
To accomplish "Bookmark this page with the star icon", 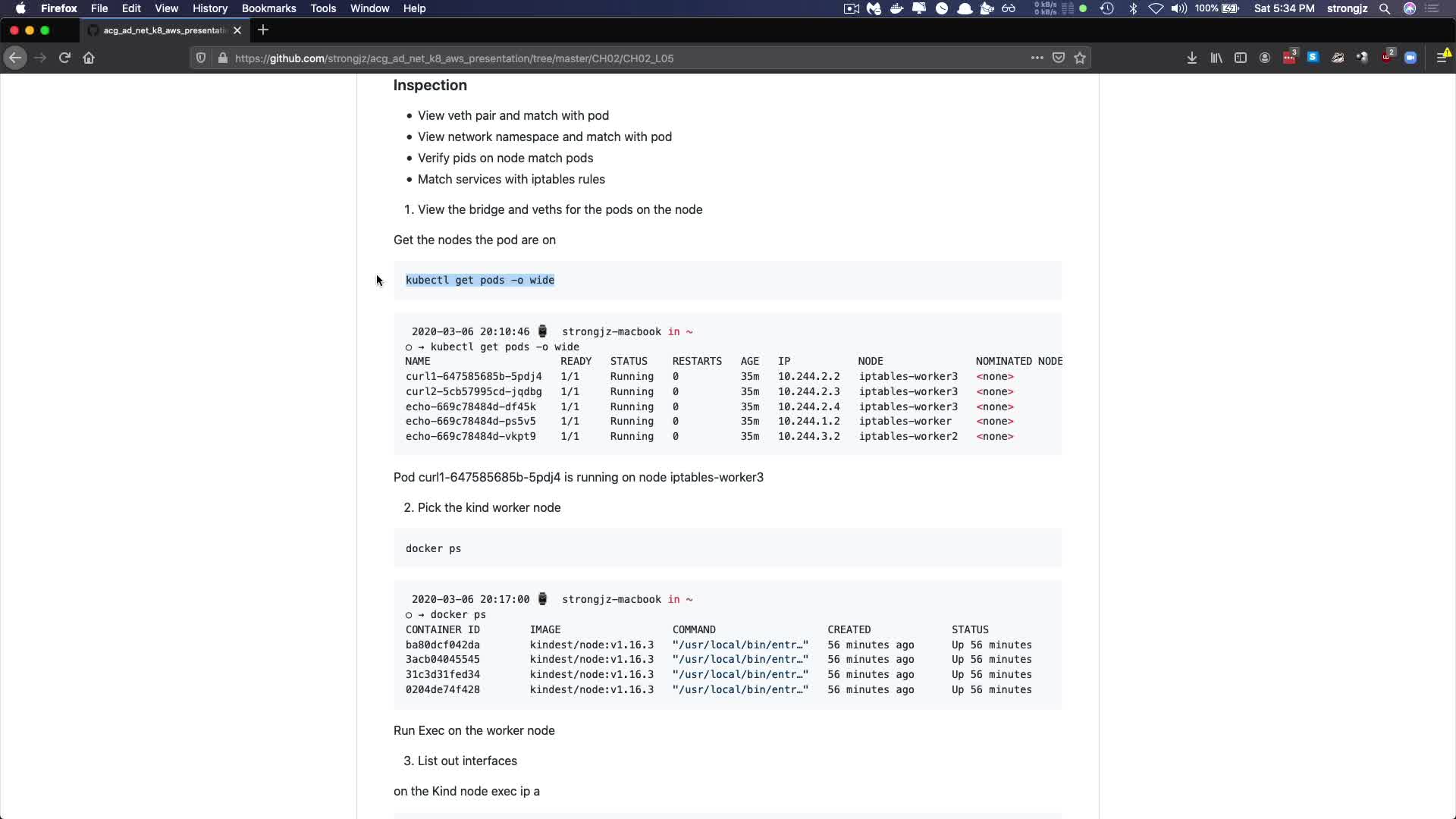I will pyautogui.click(x=1080, y=58).
